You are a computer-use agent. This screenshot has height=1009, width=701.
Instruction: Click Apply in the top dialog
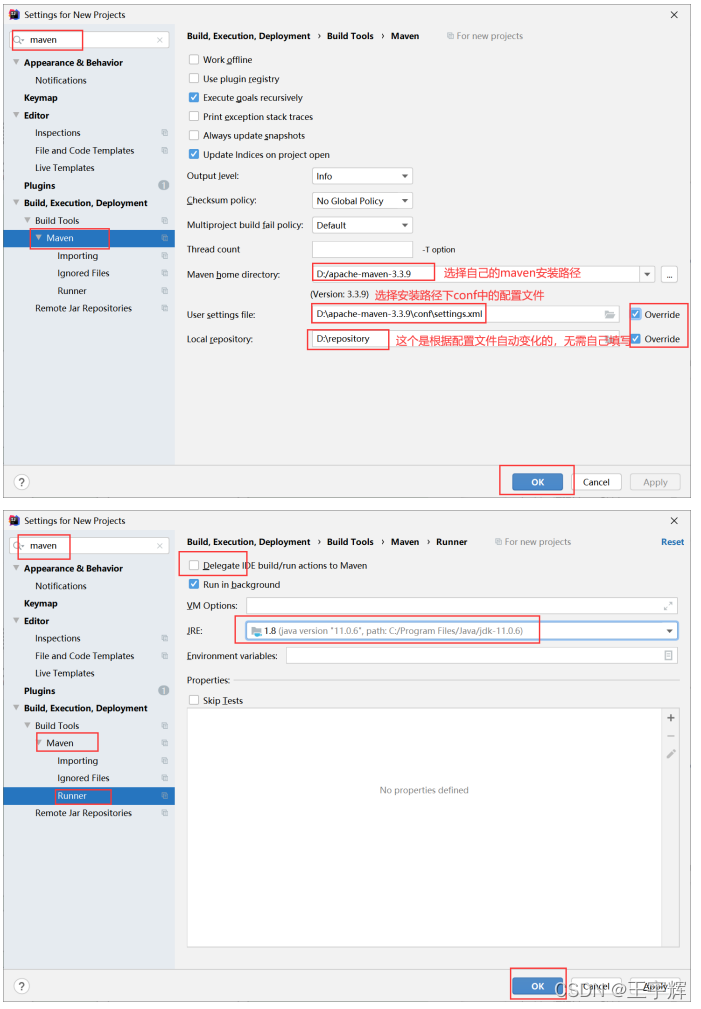click(655, 482)
